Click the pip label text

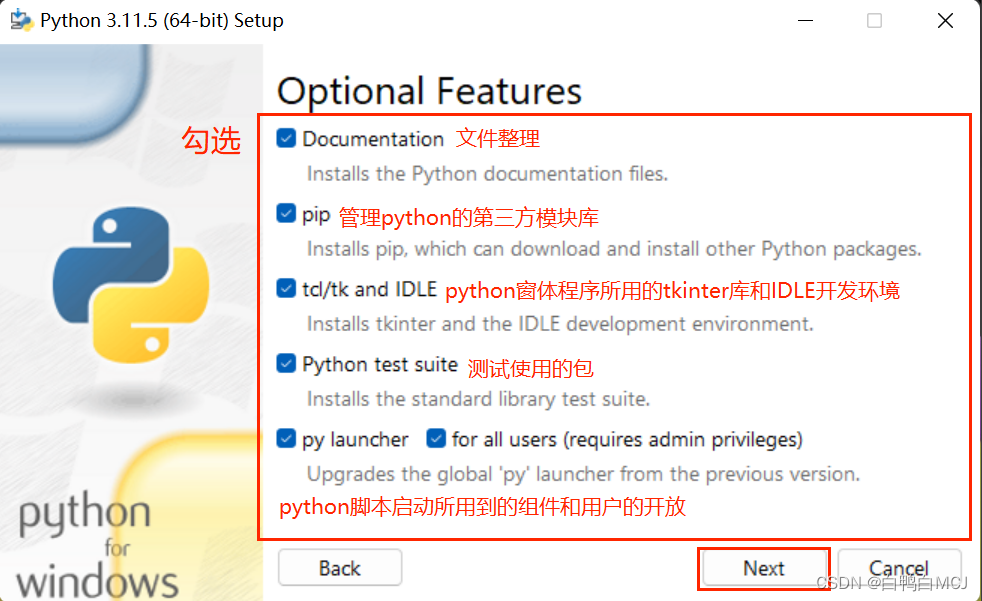click(316, 215)
